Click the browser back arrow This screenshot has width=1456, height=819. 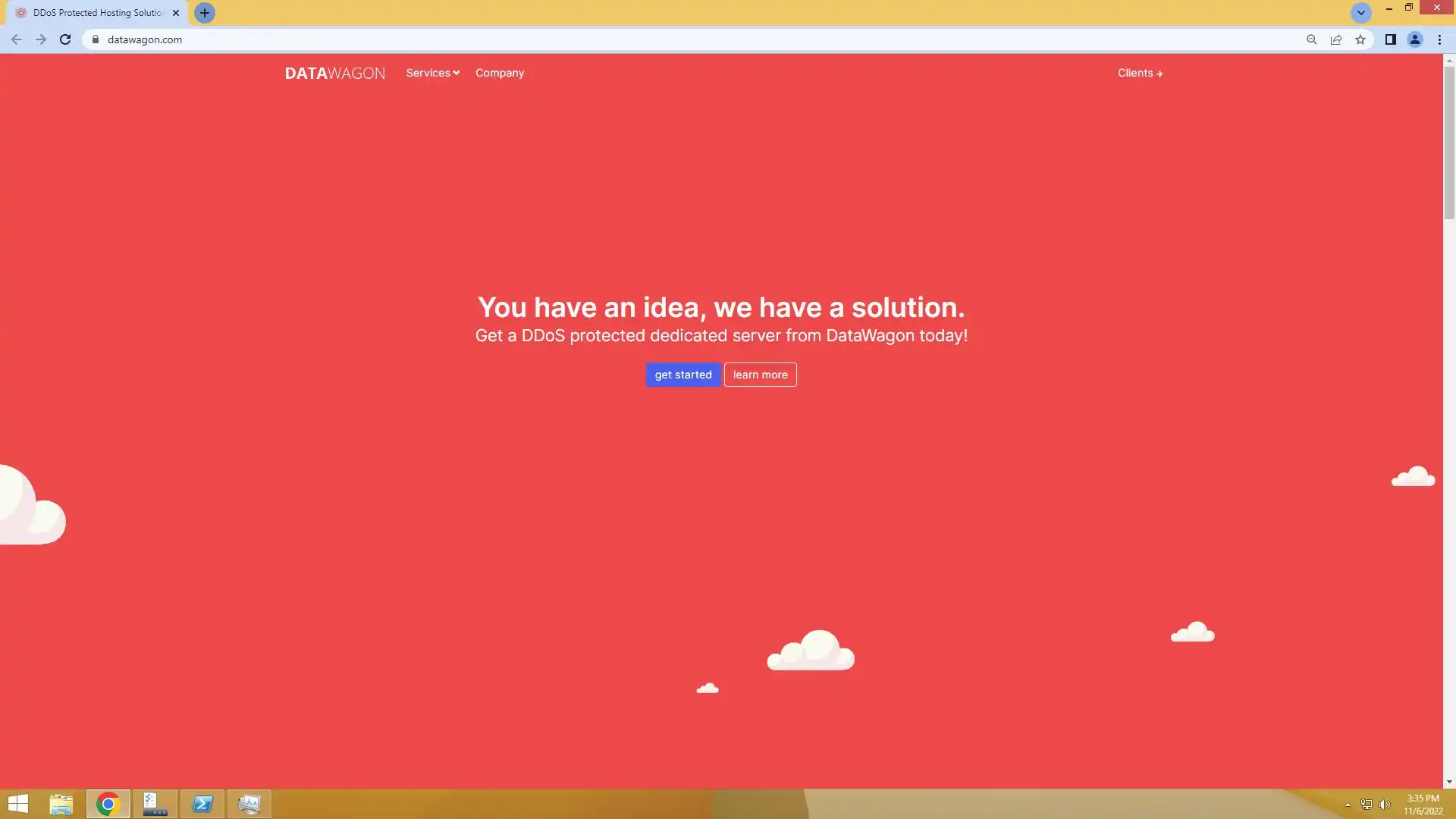coord(17,39)
